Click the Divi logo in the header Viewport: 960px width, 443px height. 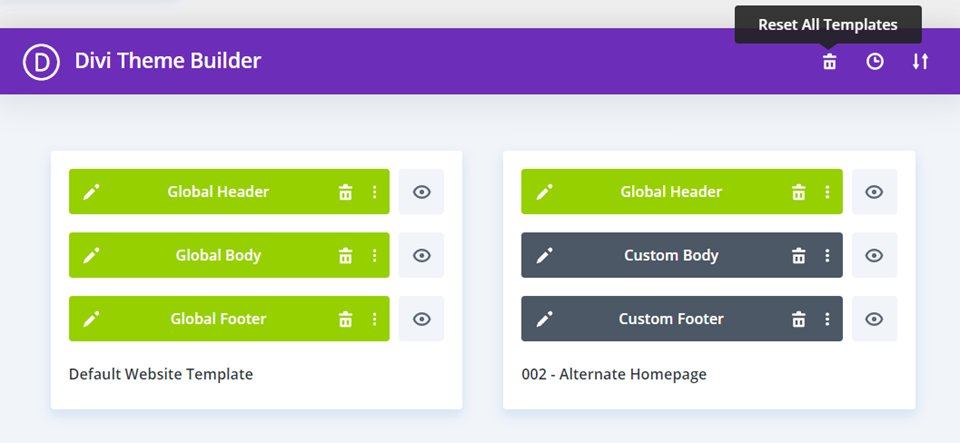42,62
